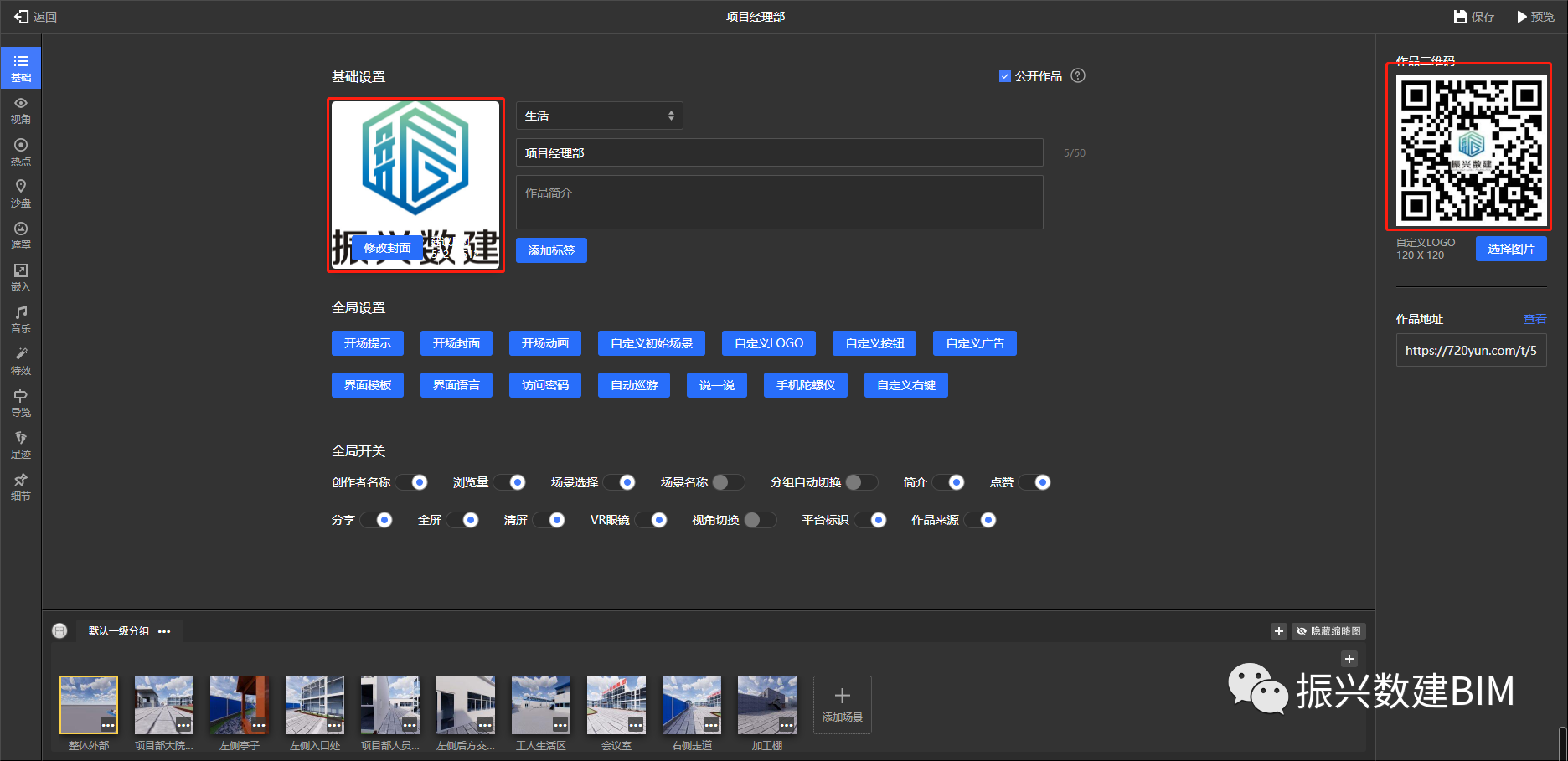This screenshot has width=1568, height=761.
Task: Switch to the 基础 sidebar tab
Action: (21, 68)
